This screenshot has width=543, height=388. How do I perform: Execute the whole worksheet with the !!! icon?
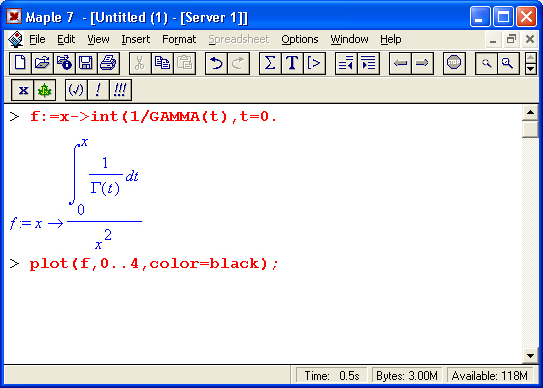pyautogui.click(x=120, y=90)
